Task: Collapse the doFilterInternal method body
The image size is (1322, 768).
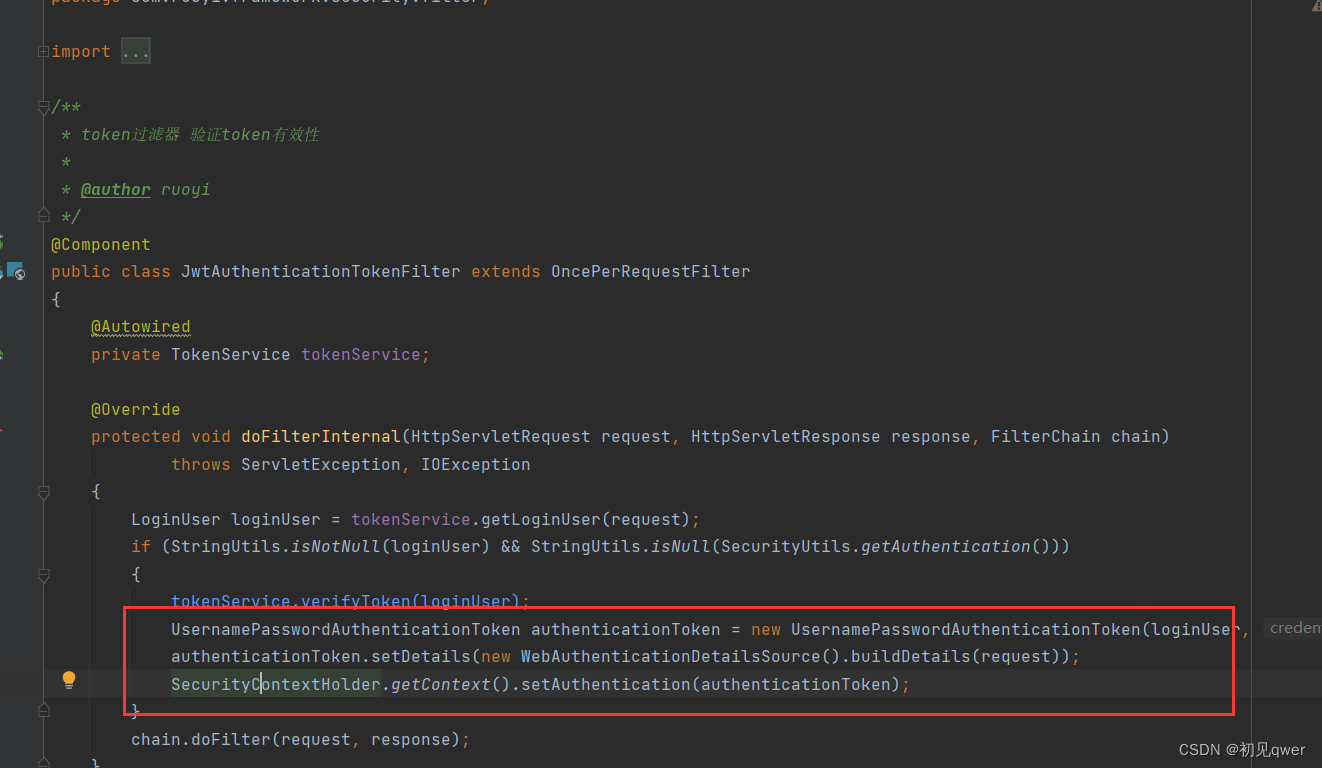Action: point(43,492)
